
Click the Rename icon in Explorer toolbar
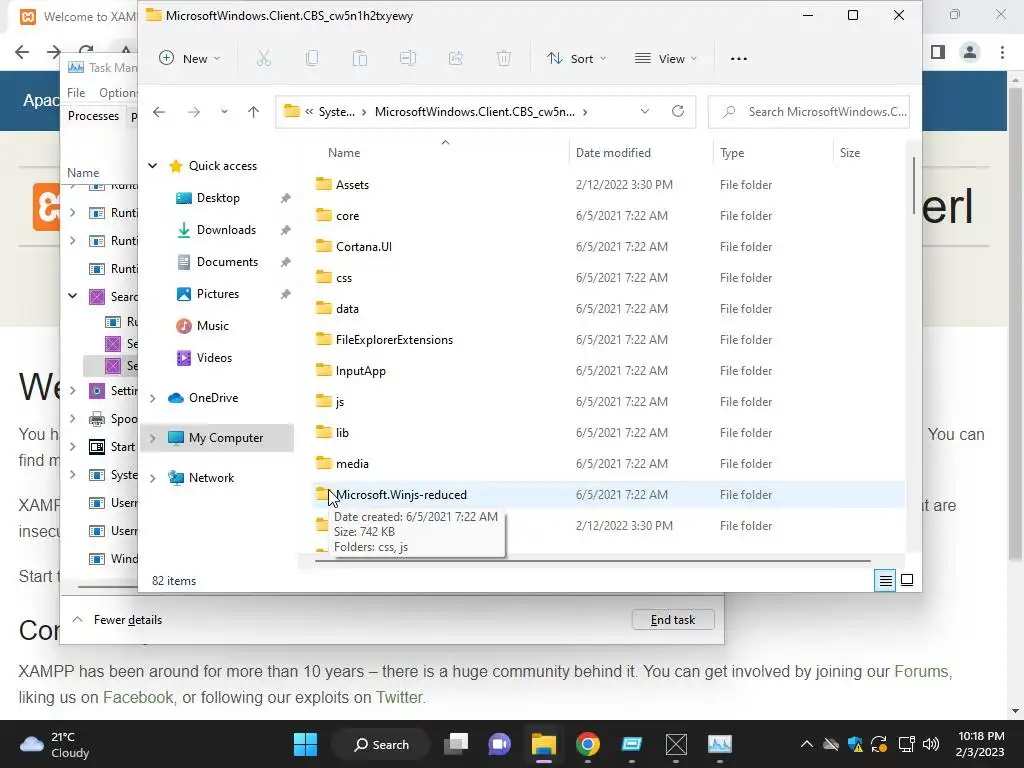[x=408, y=59]
